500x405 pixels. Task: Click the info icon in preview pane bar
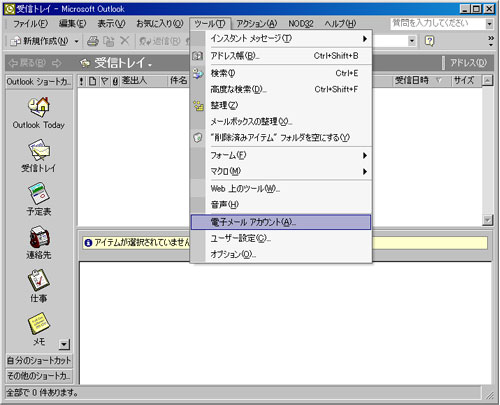[88, 243]
